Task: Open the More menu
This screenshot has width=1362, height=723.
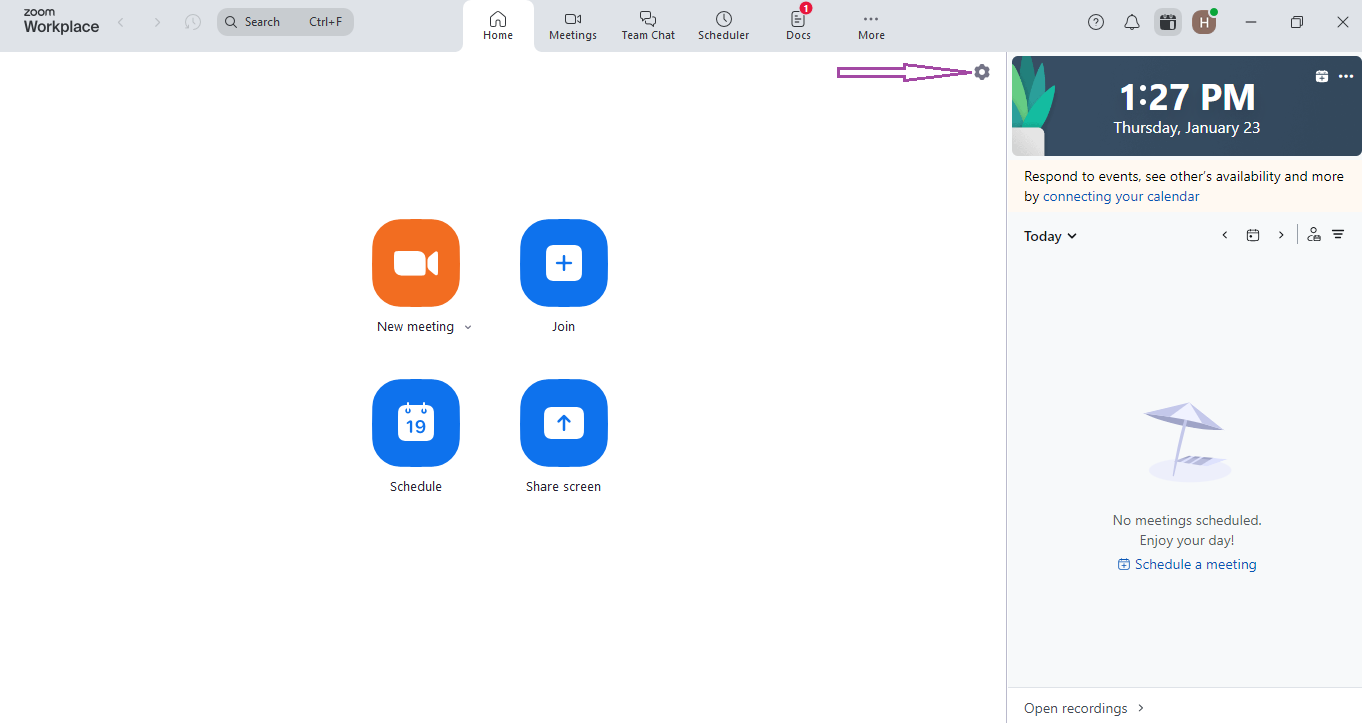Action: click(x=871, y=26)
